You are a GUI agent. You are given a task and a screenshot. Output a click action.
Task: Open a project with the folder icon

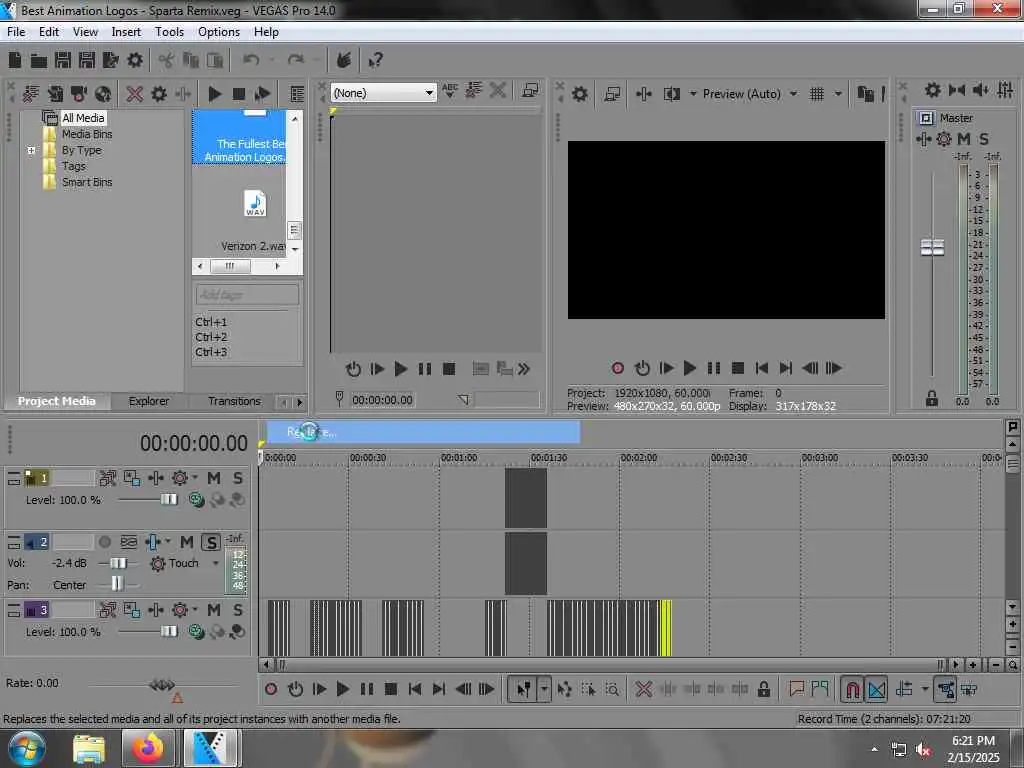pos(39,61)
